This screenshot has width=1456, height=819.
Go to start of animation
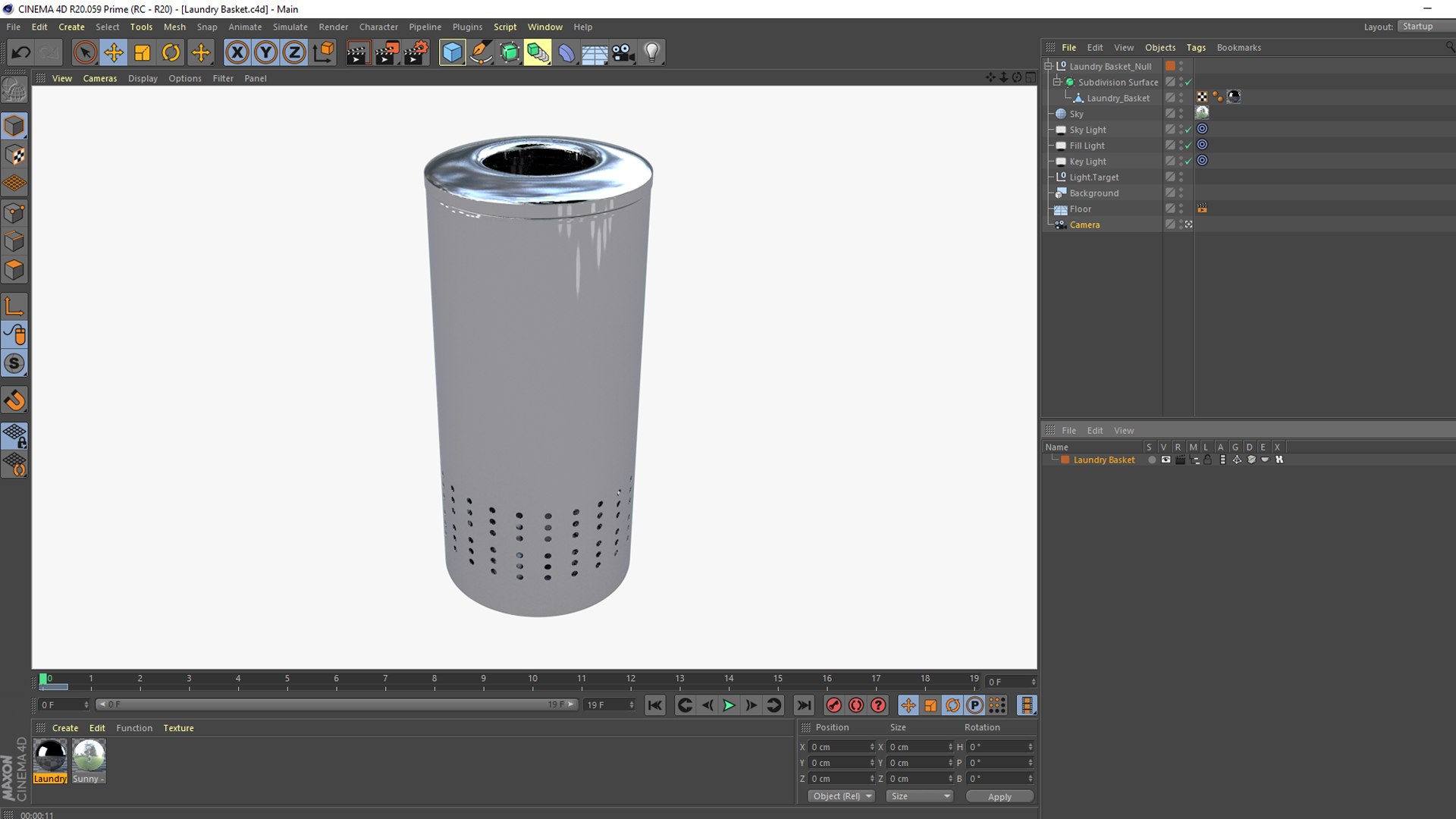click(654, 705)
